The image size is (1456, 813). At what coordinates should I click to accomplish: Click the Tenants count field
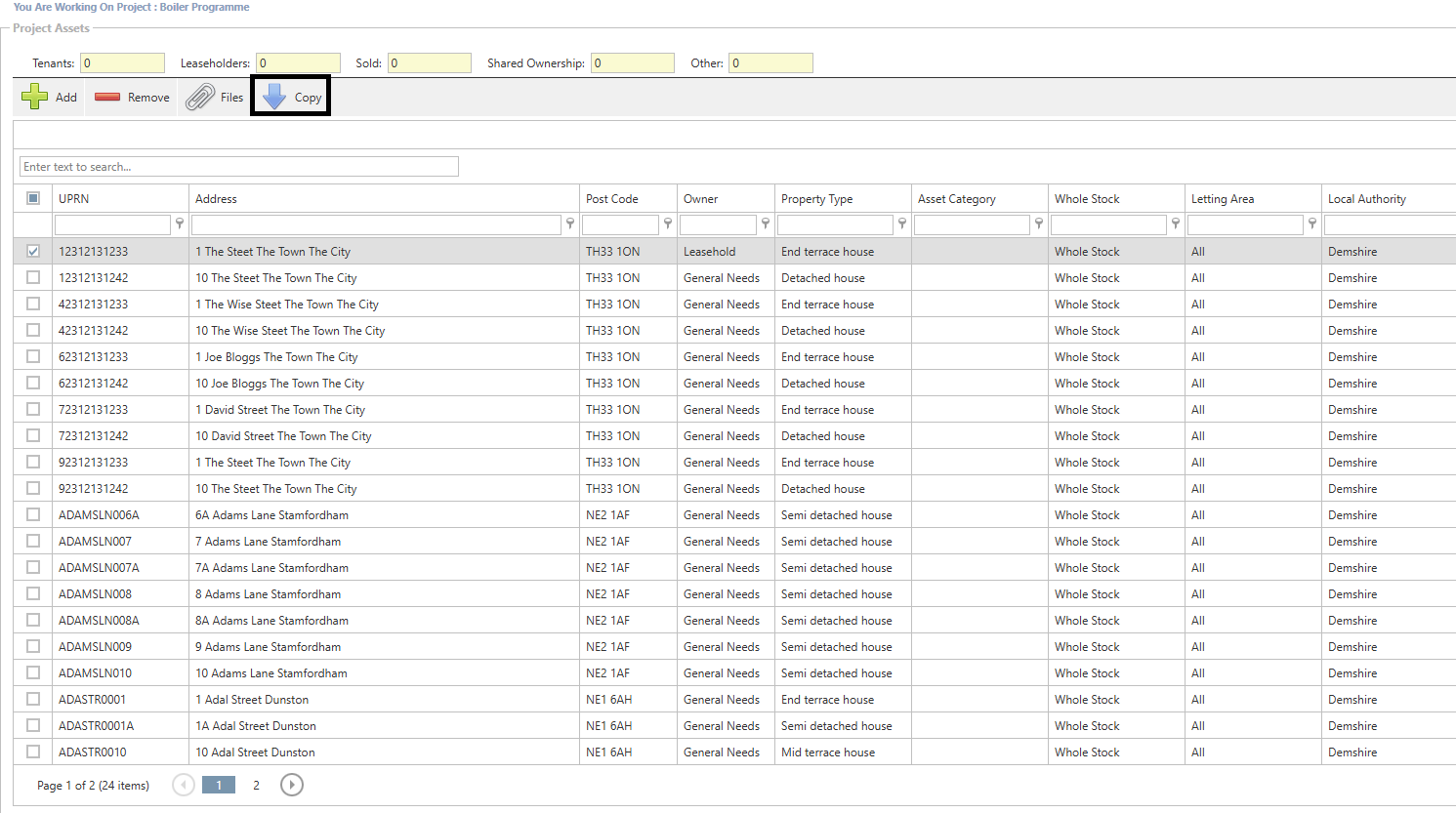click(x=122, y=63)
